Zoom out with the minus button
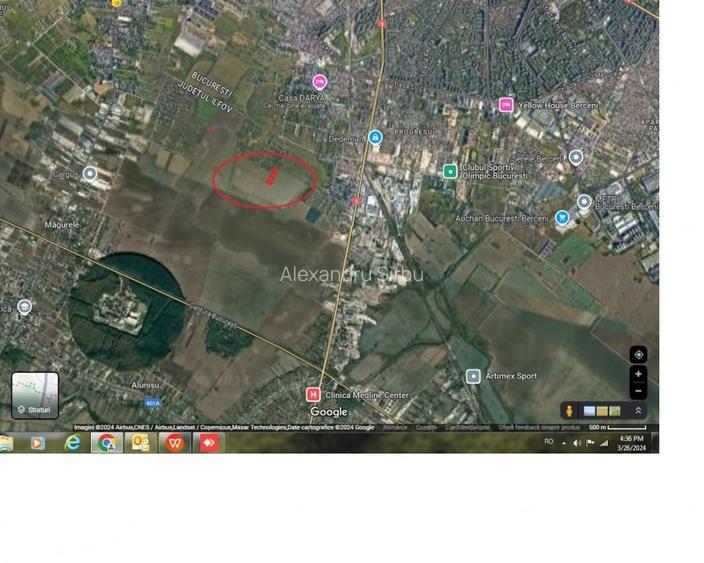This screenshot has width=704, height=563. coord(638,391)
